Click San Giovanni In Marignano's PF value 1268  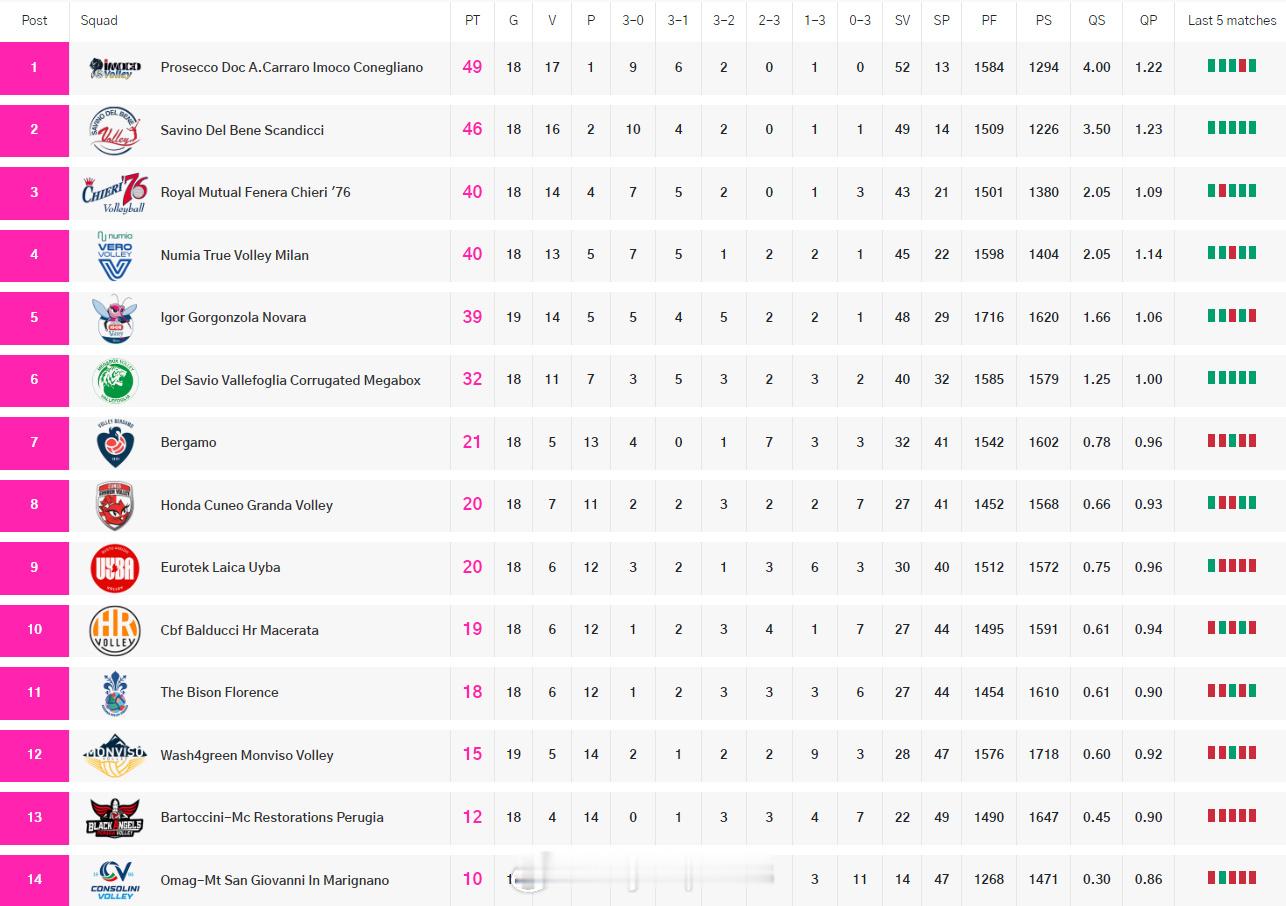pos(989,880)
